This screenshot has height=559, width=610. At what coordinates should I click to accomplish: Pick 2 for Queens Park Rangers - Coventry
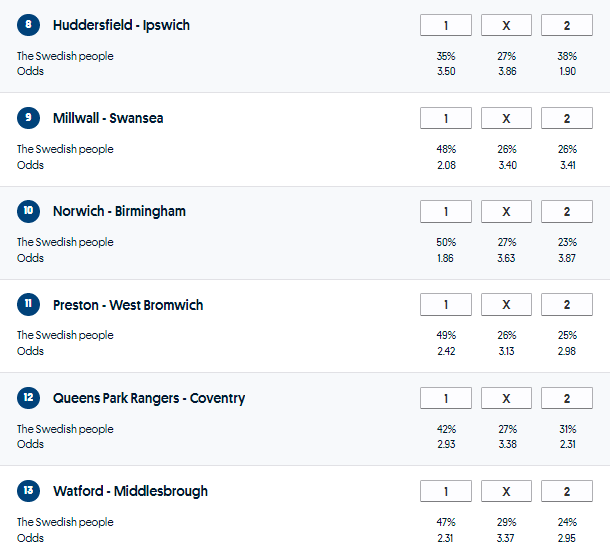coord(566,398)
